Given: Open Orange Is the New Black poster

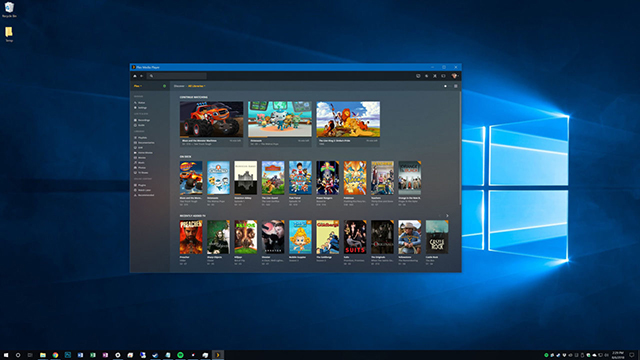Looking at the screenshot, I should 410,178.
